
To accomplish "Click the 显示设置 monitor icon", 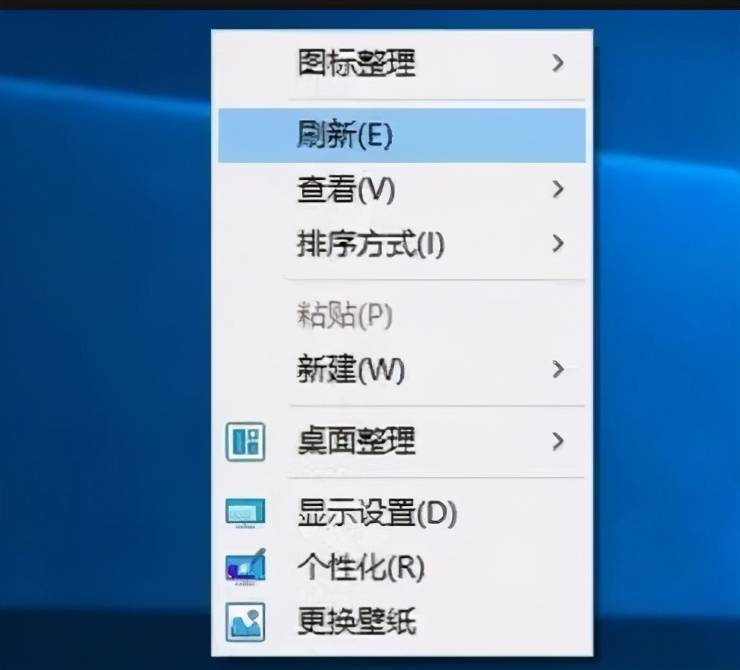I will click(x=245, y=513).
